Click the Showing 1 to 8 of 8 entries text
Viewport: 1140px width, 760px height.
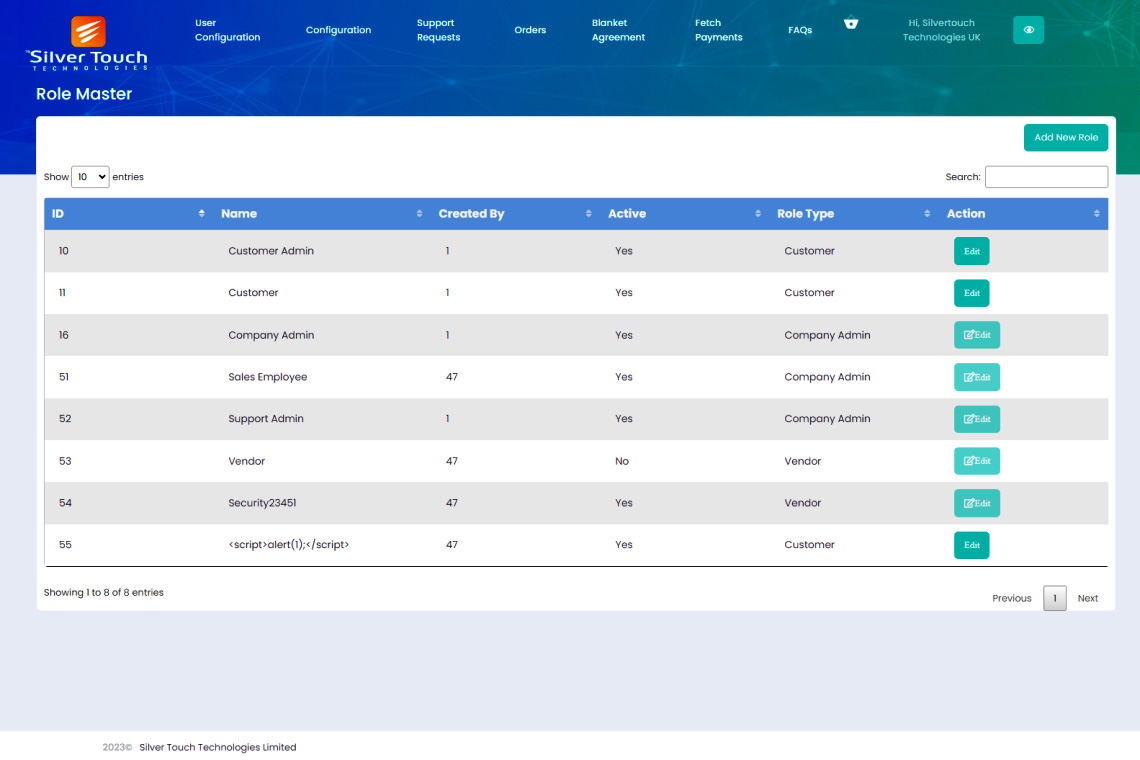click(x=103, y=593)
